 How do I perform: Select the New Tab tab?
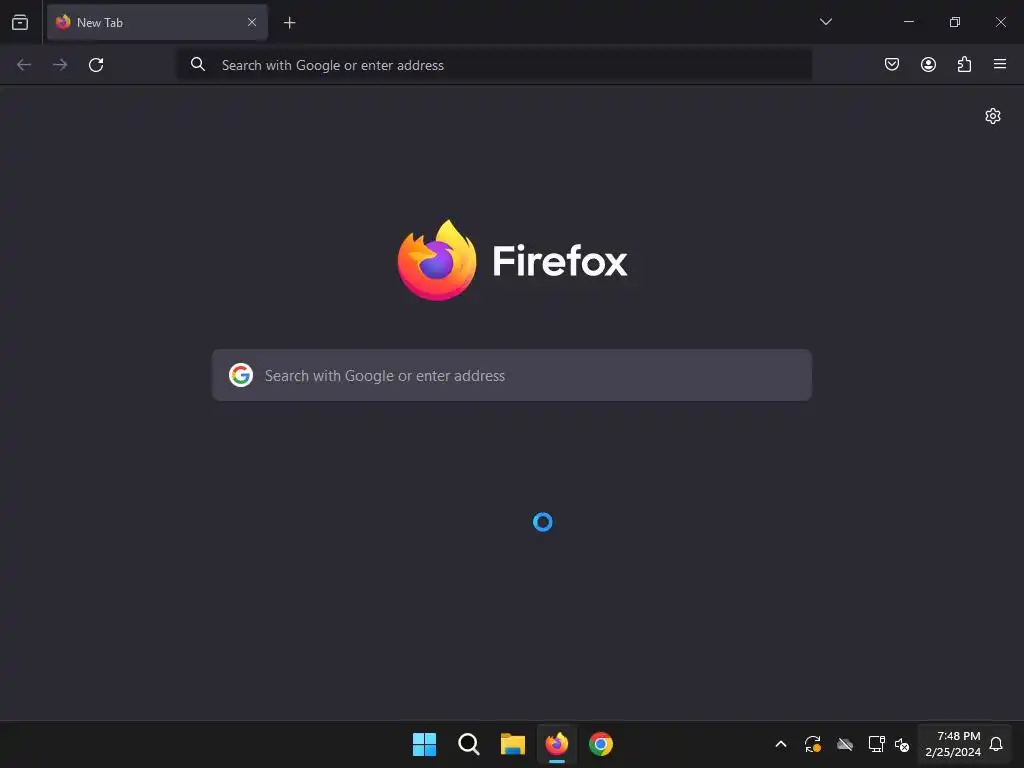click(x=157, y=22)
